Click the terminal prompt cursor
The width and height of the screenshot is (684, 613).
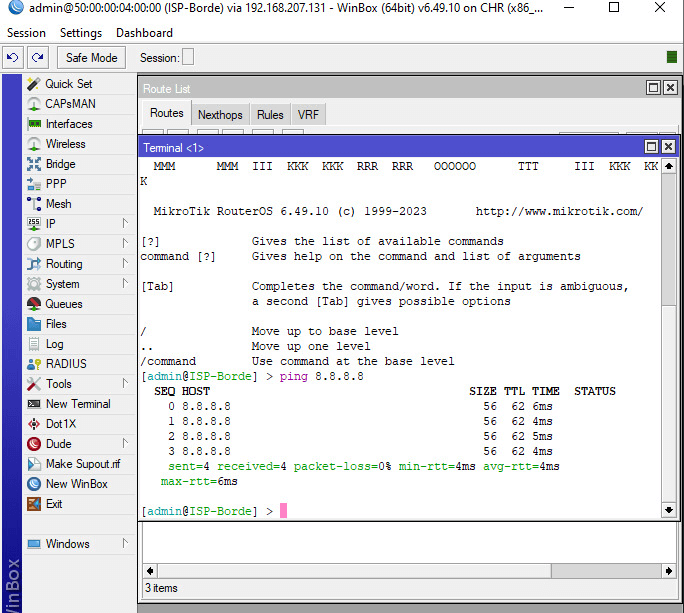284,510
